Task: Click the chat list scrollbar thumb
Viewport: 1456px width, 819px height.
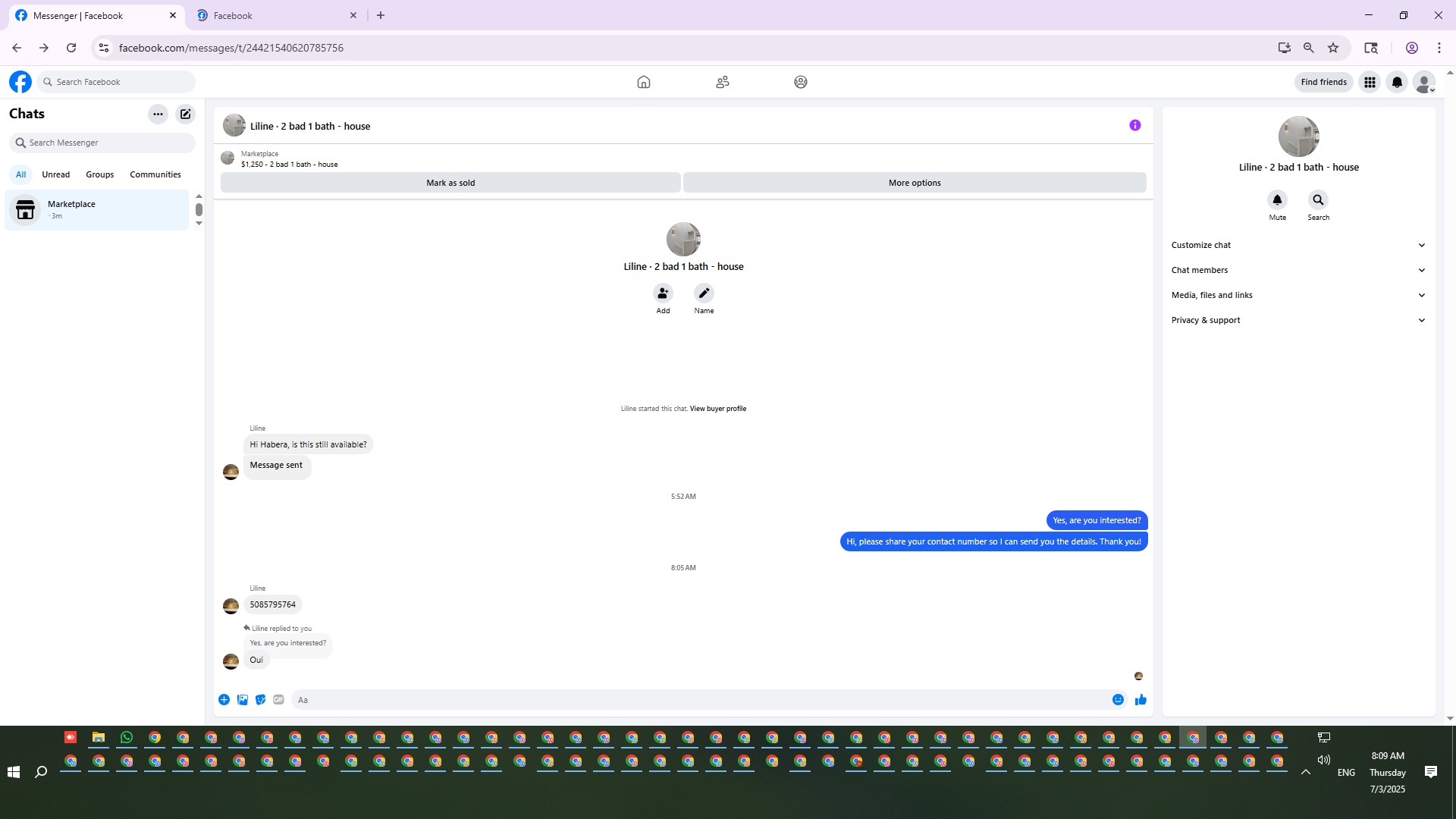Action: tap(199, 209)
